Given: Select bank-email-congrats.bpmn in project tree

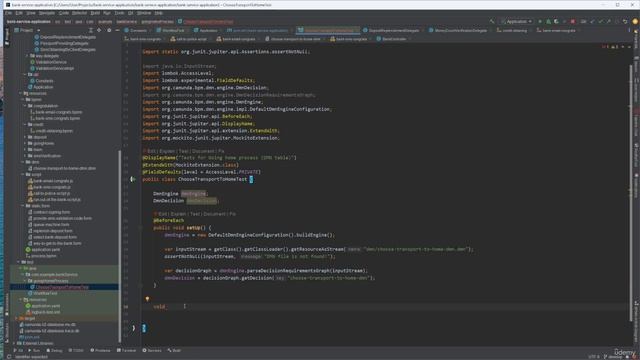Looking at the screenshot, I should (x=58, y=112).
